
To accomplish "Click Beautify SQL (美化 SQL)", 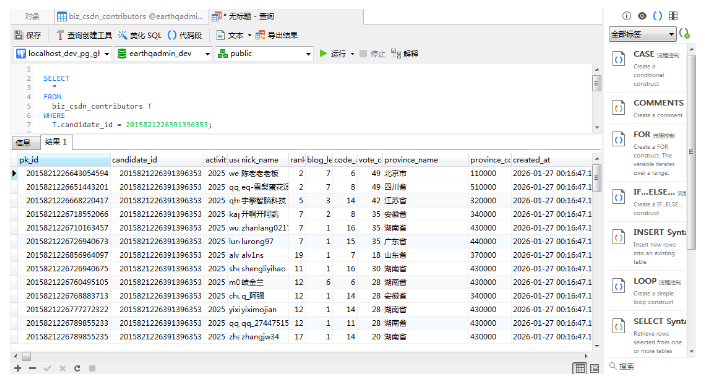I will [x=140, y=35].
